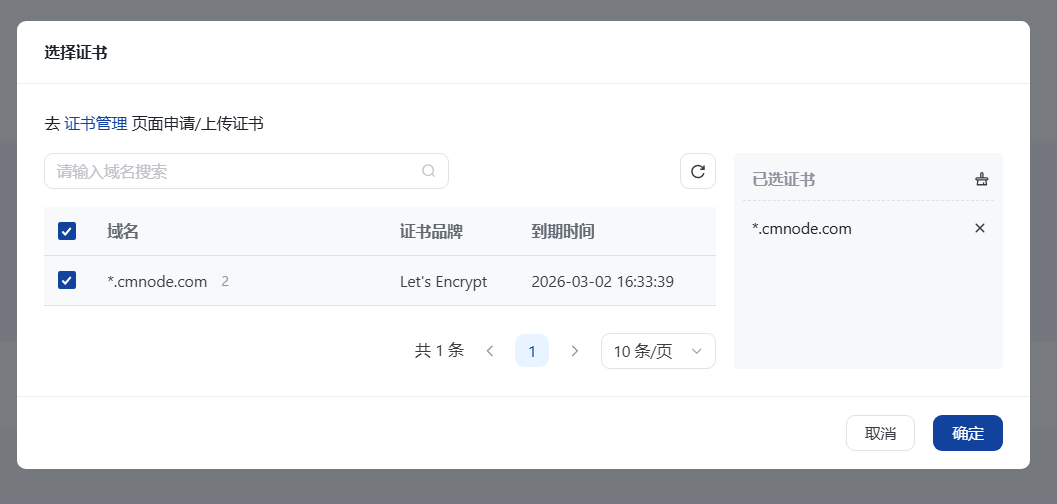Click the *.cmnode.com domain in the table row
The height and width of the screenshot is (504, 1057).
tap(157, 282)
